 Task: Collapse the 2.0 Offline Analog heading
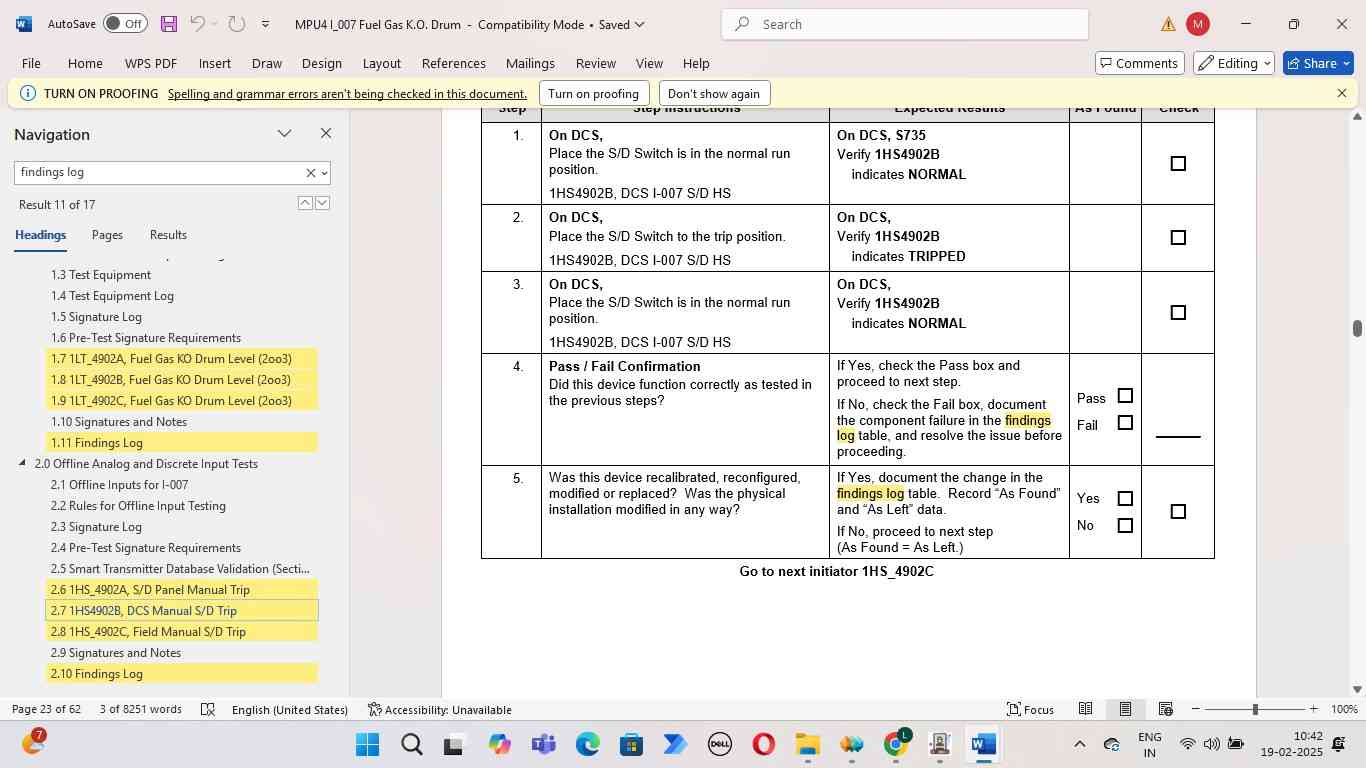(x=22, y=464)
